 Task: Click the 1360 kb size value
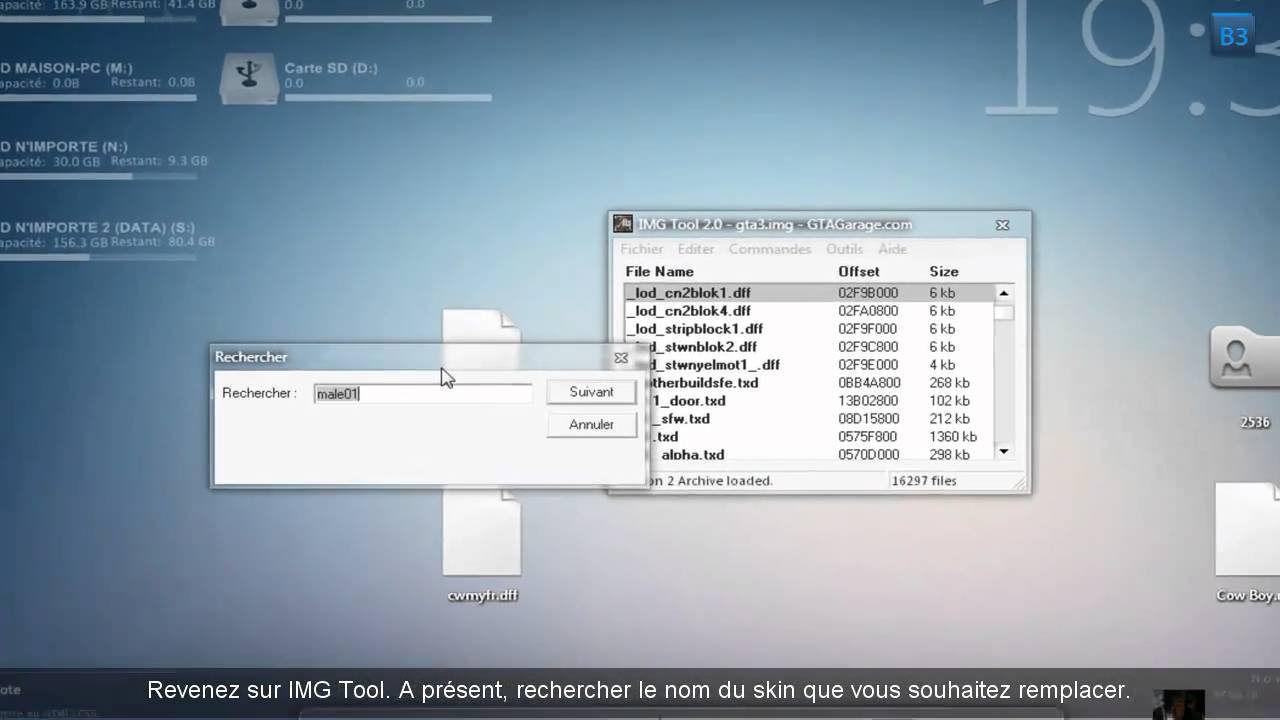[x=953, y=437]
